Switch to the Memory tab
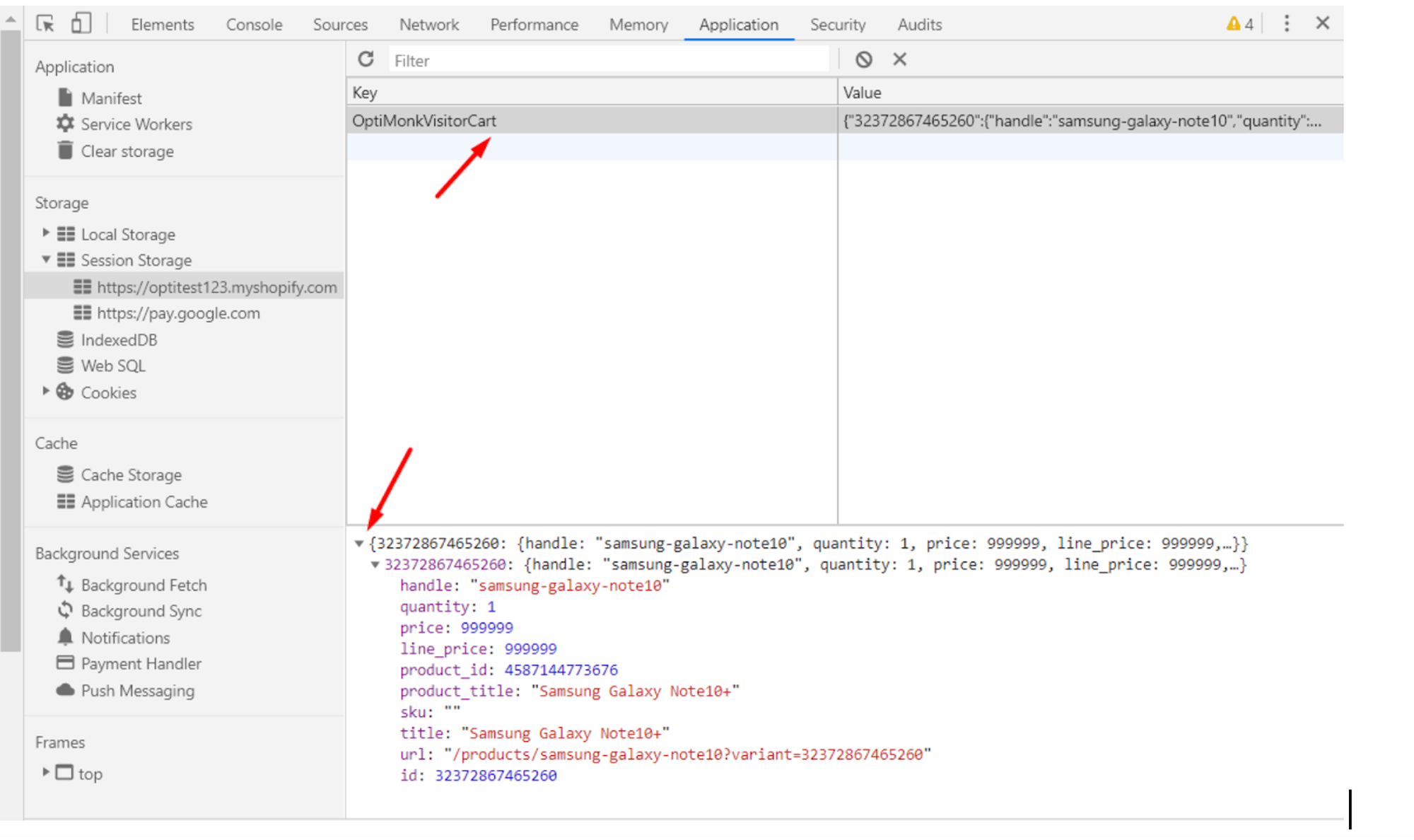Screen dimensions: 1414x840 point(638,25)
